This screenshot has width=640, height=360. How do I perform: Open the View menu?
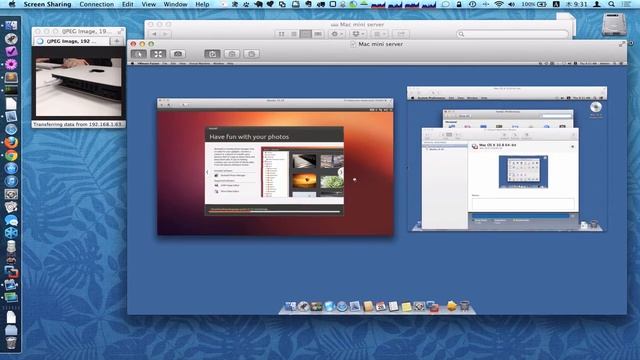[149, 4]
